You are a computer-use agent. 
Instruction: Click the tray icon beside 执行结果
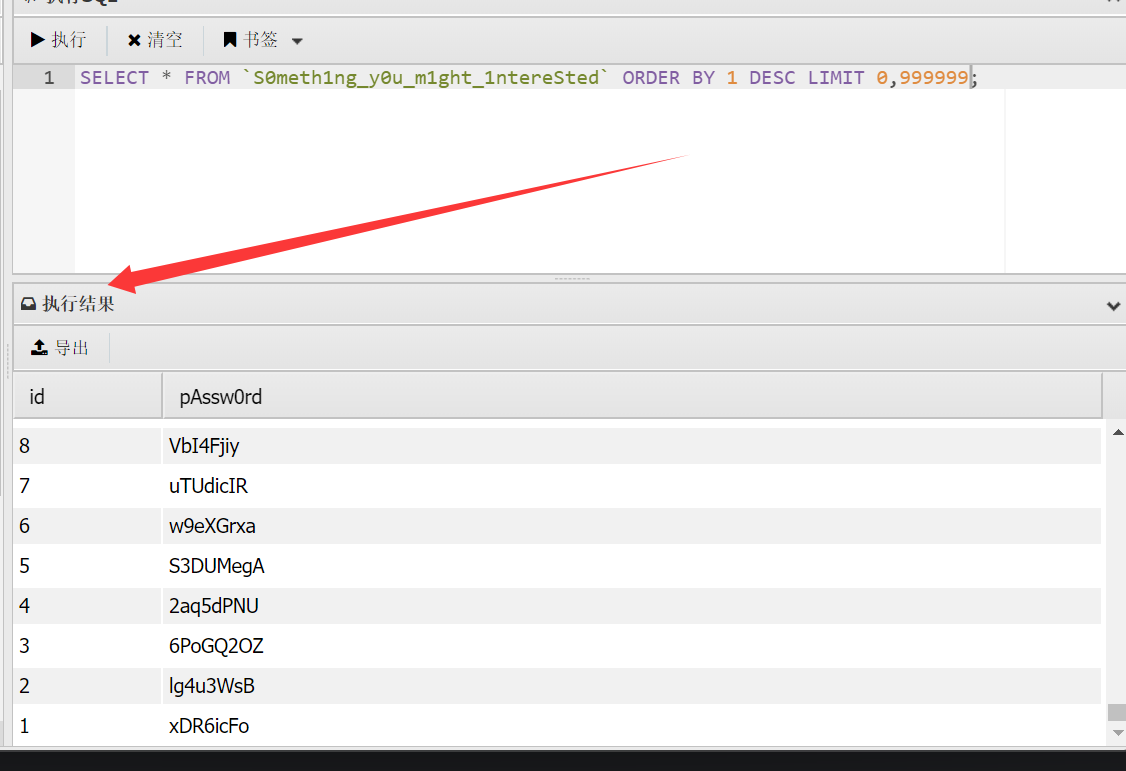[x=28, y=304]
